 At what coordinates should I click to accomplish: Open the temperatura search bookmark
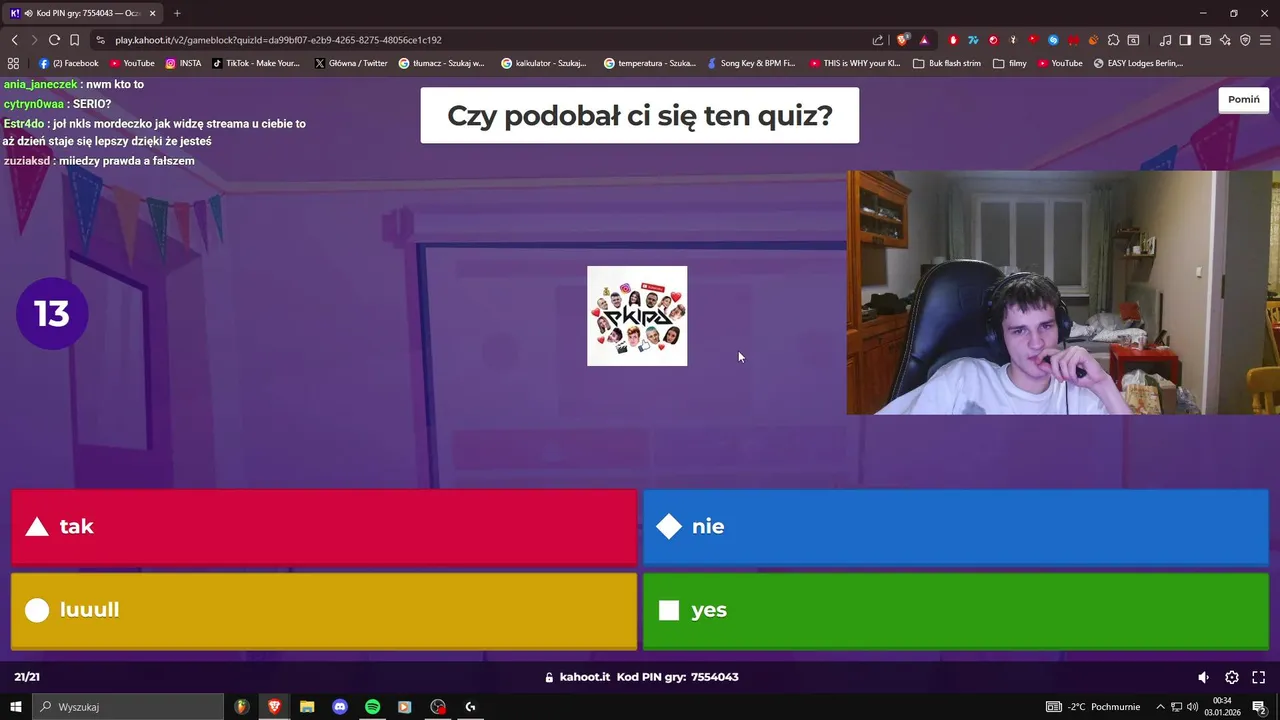point(650,63)
